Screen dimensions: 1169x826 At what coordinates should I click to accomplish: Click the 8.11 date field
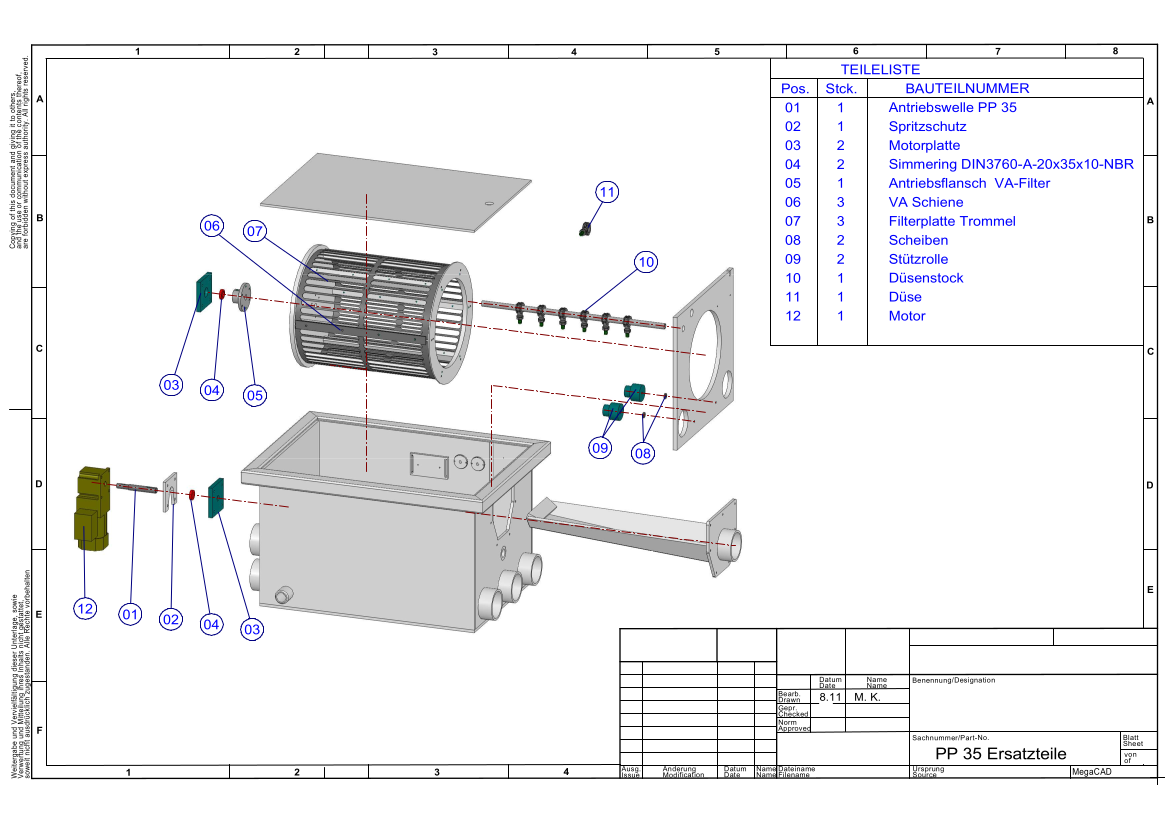coord(830,697)
